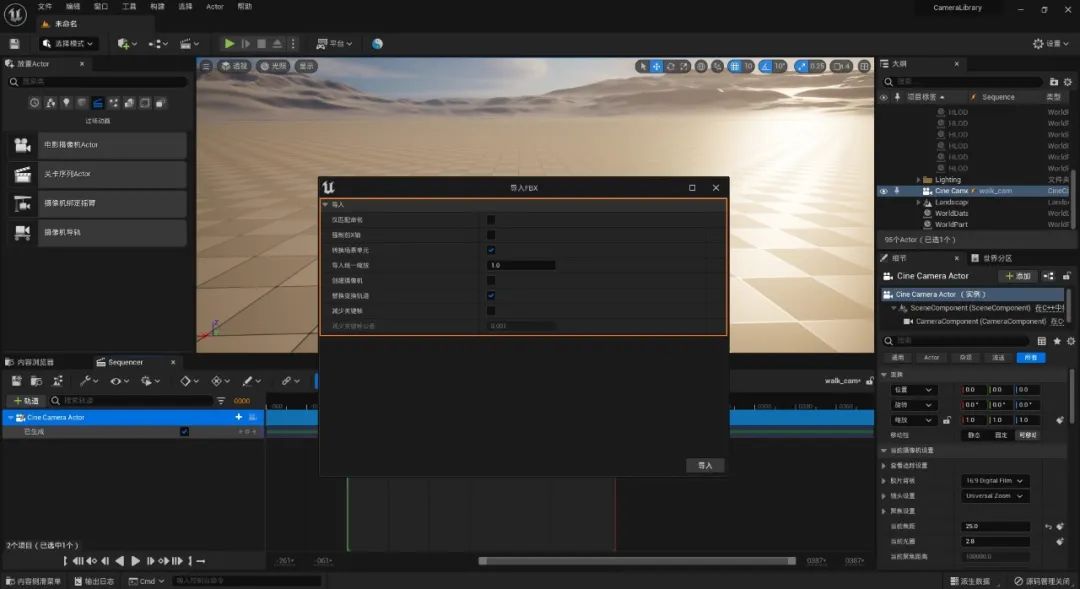Select the Cine Camera Actor icon in Place Actors

point(22,145)
